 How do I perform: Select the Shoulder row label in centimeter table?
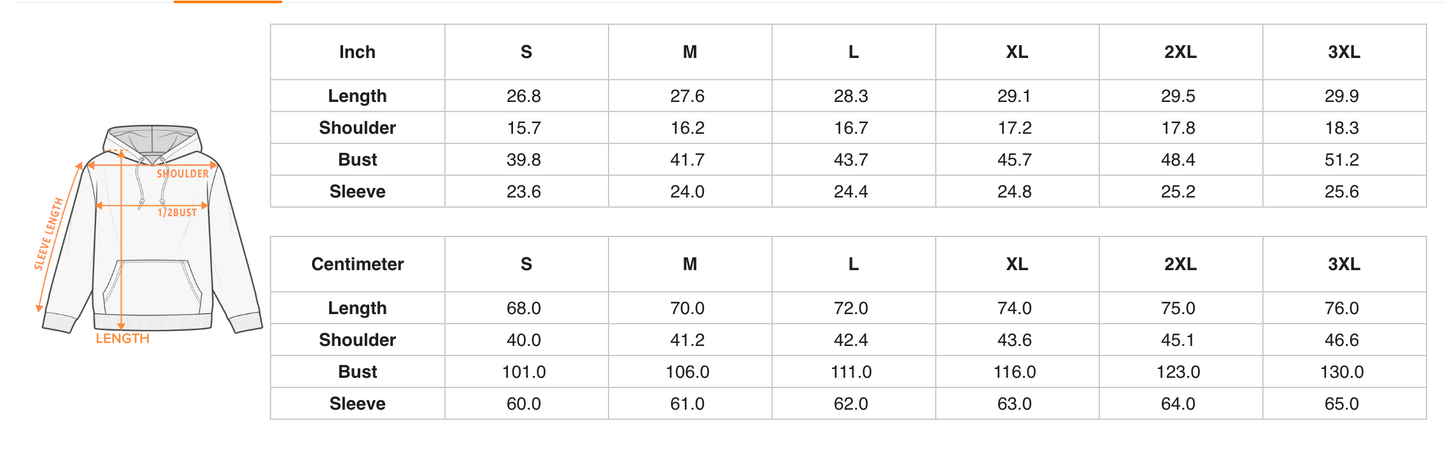click(x=358, y=340)
